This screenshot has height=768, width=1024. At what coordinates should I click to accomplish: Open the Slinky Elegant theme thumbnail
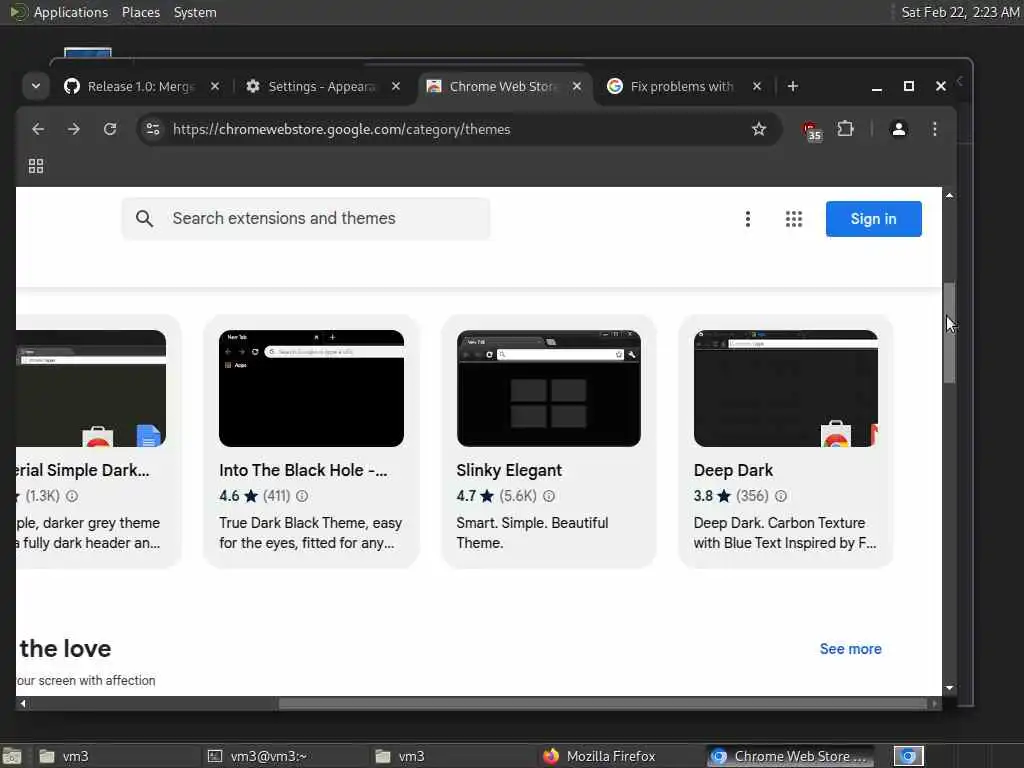coord(549,389)
